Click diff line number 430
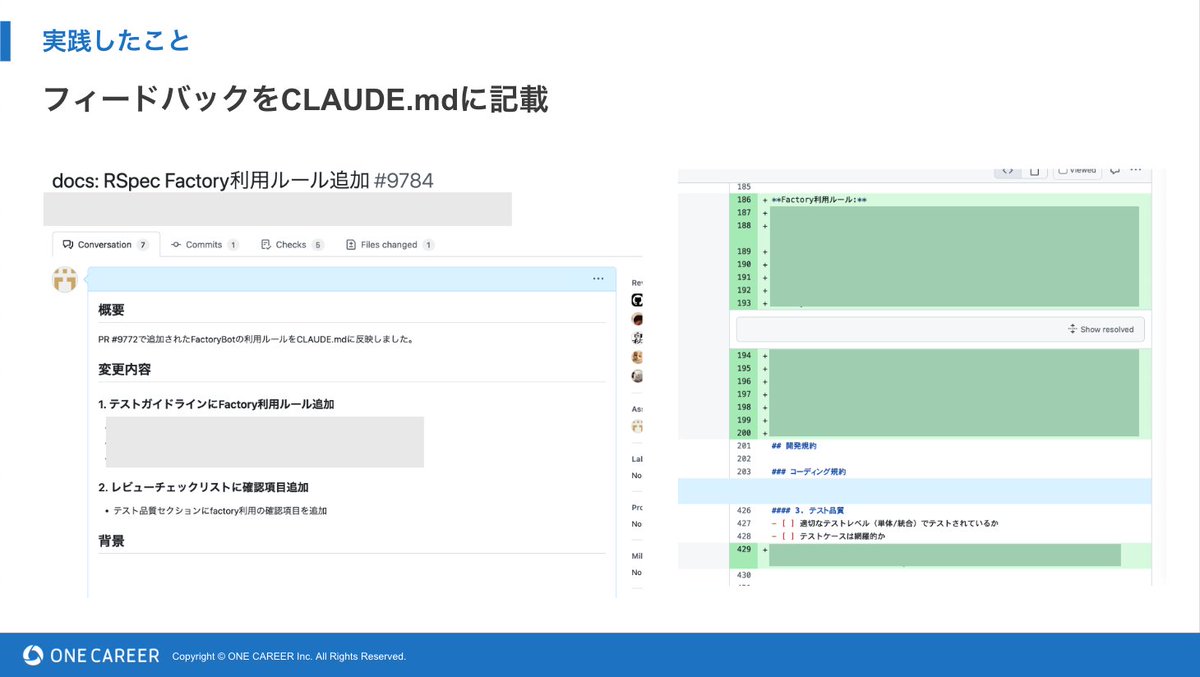 (743, 575)
